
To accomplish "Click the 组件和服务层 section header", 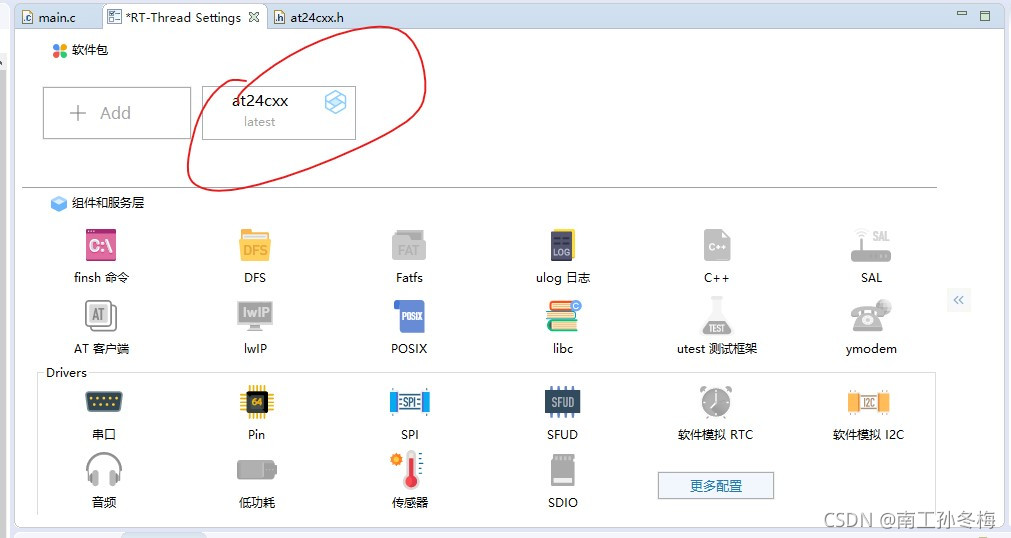I will (x=108, y=203).
